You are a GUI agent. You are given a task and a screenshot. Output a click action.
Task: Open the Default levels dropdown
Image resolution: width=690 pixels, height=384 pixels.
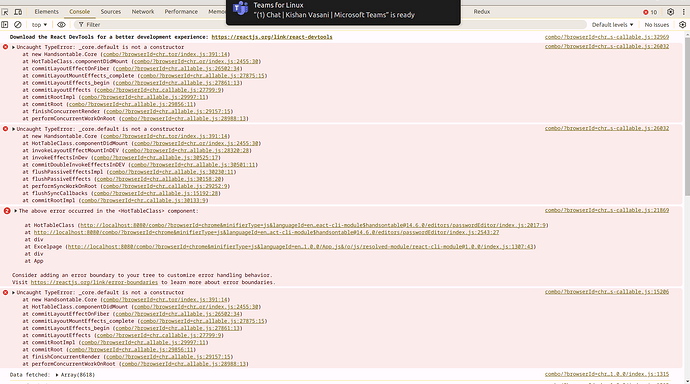click(612, 25)
